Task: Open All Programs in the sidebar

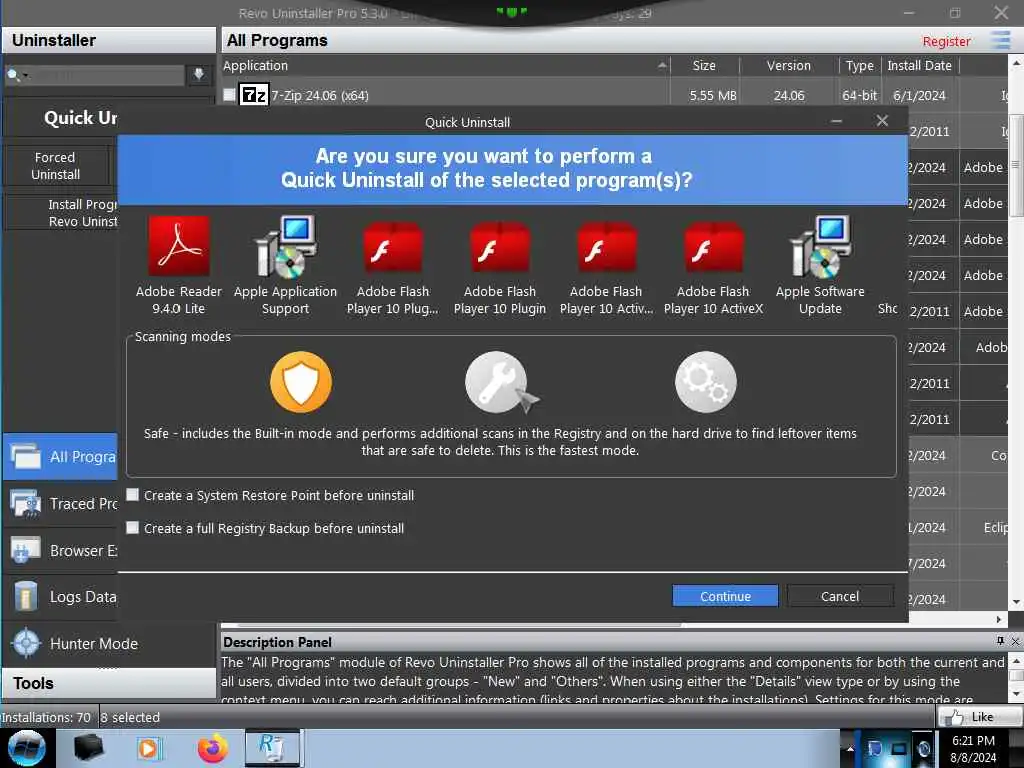Action: point(61,456)
